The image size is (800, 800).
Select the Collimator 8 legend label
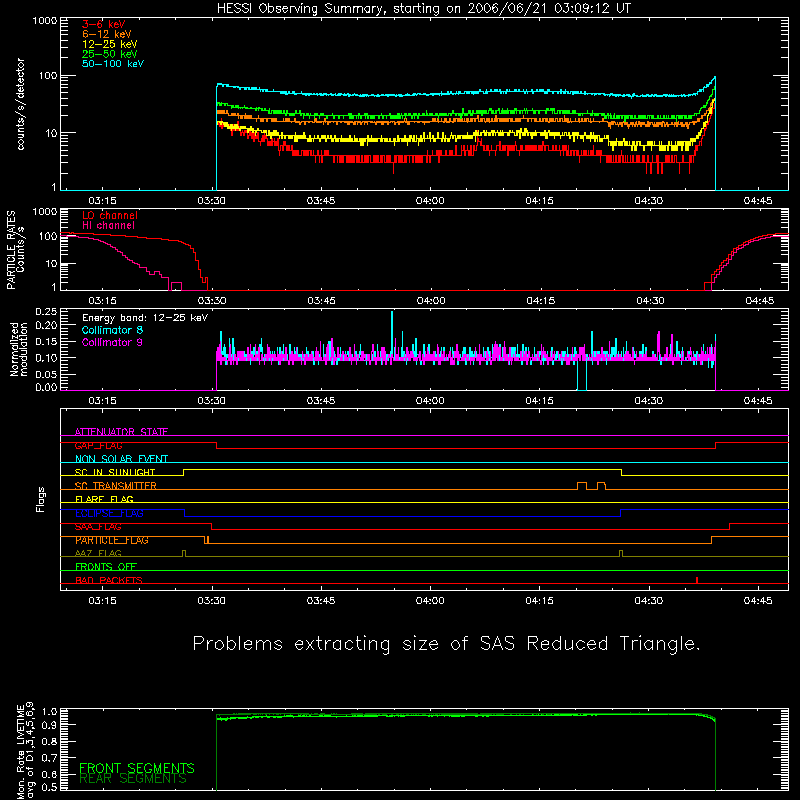click(x=112, y=330)
